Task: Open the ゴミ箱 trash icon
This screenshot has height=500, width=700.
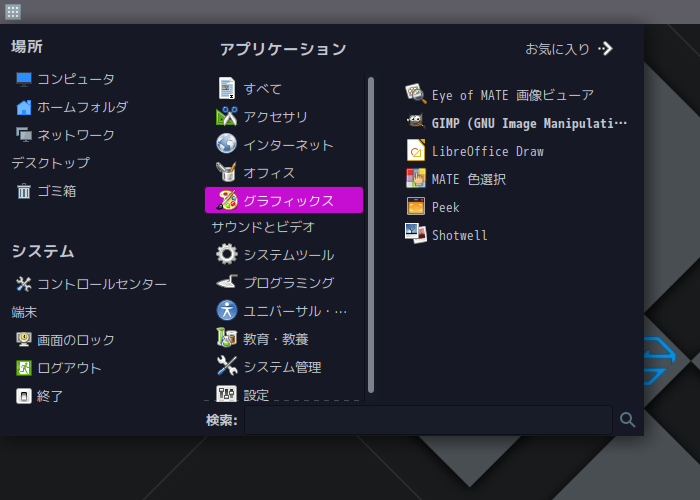Action: tap(24, 191)
